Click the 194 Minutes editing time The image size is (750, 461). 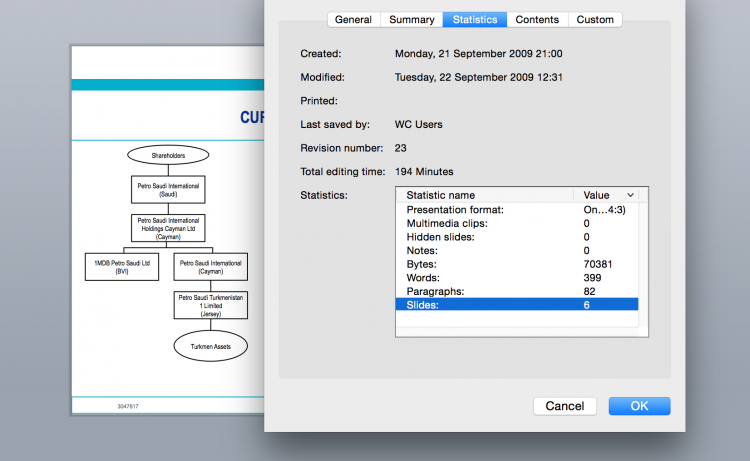point(424,172)
